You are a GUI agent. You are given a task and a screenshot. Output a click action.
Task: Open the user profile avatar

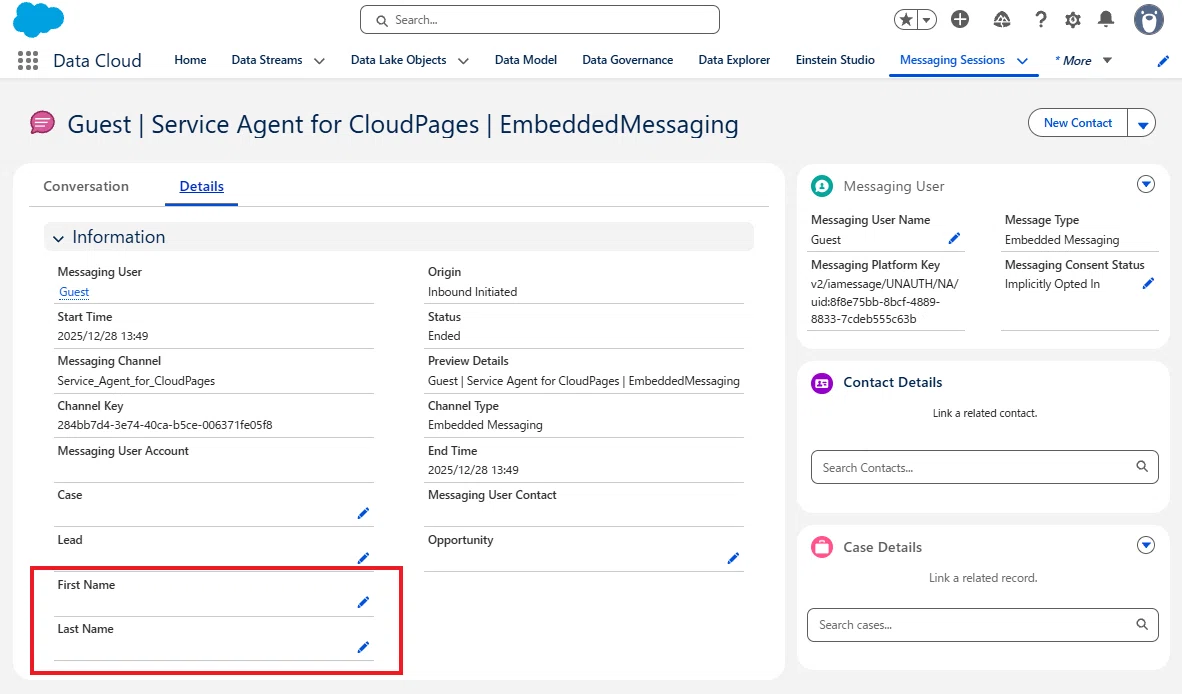pyautogui.click(x=1149, y=20)
